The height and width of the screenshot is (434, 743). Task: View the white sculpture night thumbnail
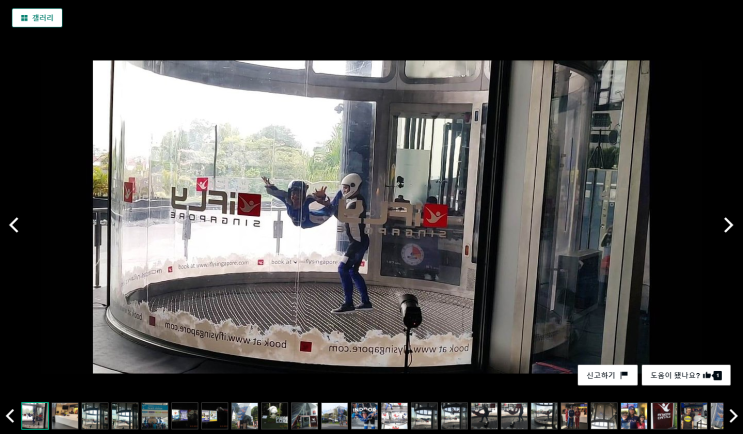tap(274, 416)
